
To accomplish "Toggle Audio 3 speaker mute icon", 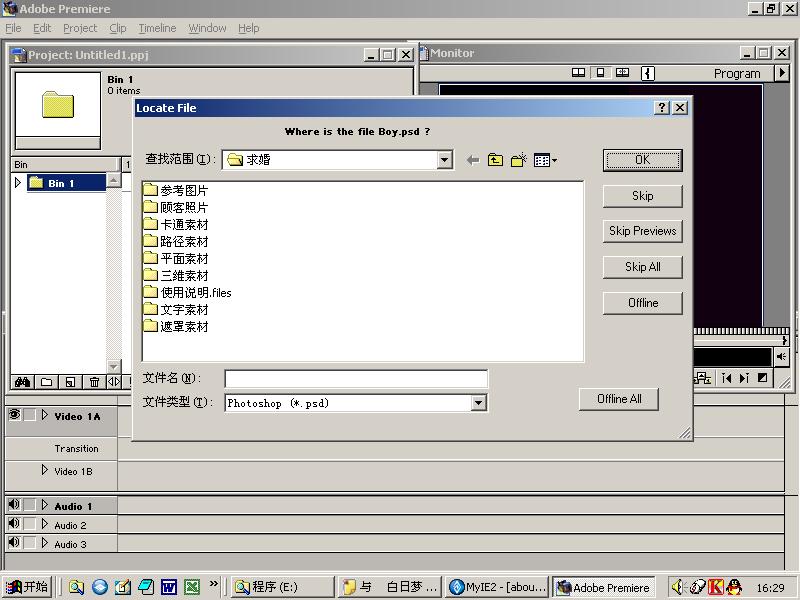I will (14, 542).
